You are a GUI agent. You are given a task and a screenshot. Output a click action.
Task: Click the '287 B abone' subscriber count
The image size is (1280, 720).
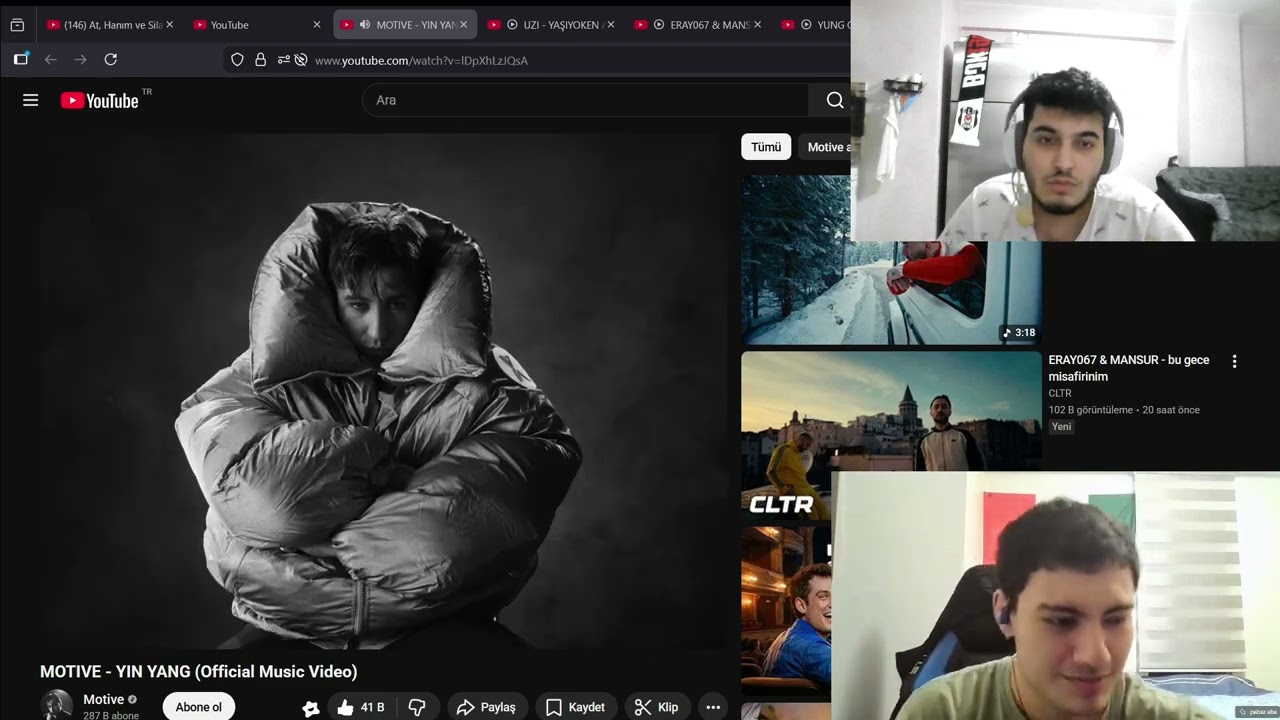[x=111, y=716]
